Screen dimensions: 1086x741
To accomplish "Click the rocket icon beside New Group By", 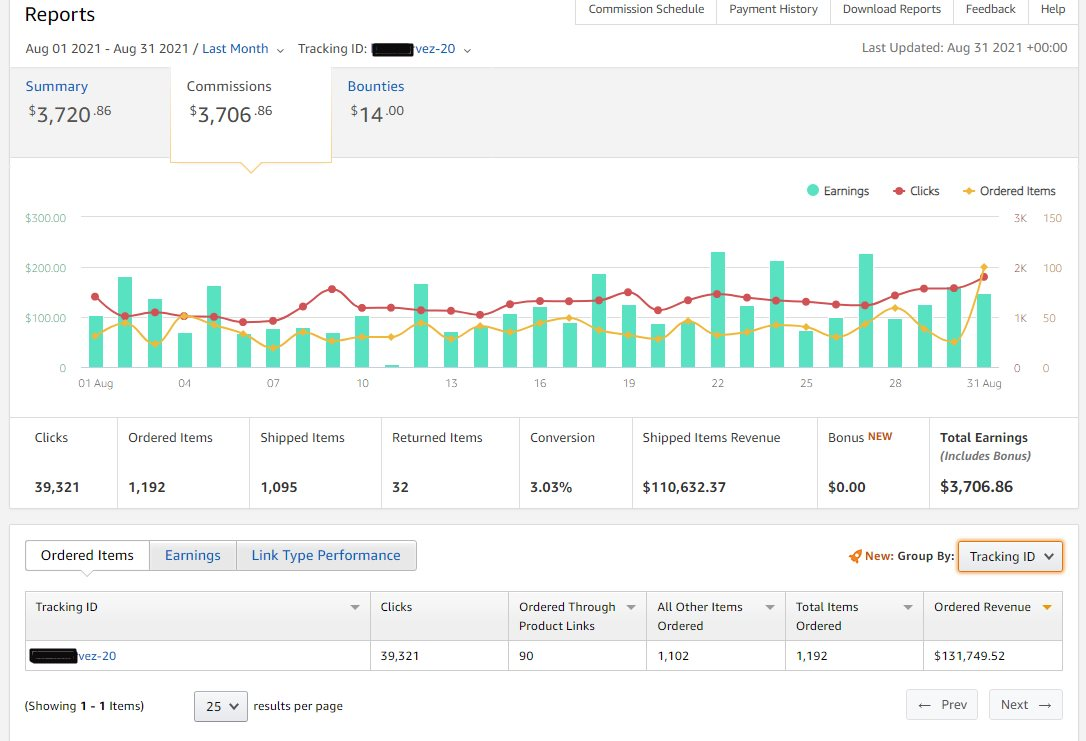I will tap(855, 556).
